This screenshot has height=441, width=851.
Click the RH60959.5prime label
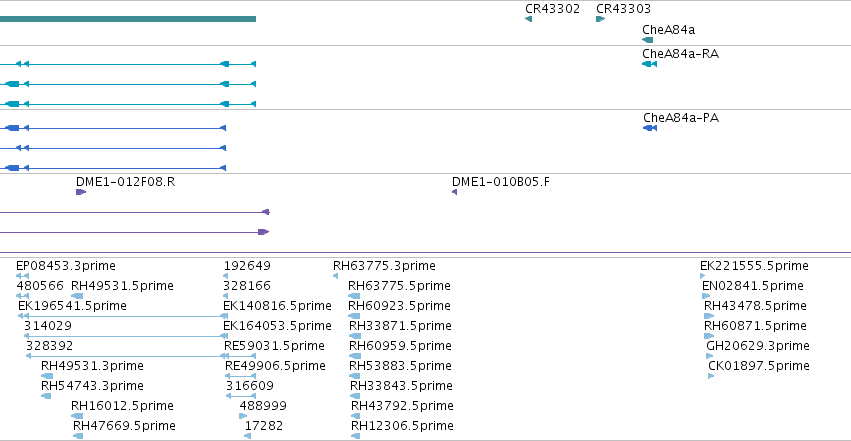click(401, 346)
